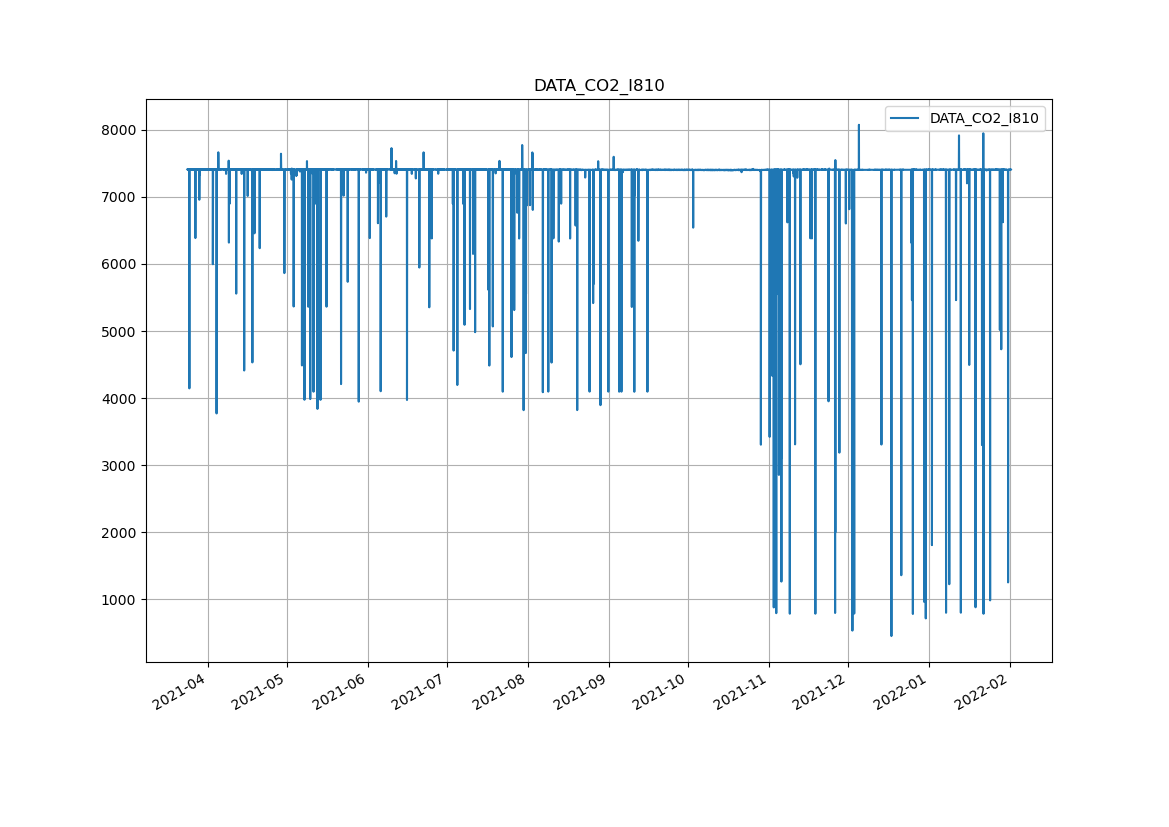Click the 2021-04 date tick label
The height and width of the screenshot is (827, 1169).
click(182, 692)
